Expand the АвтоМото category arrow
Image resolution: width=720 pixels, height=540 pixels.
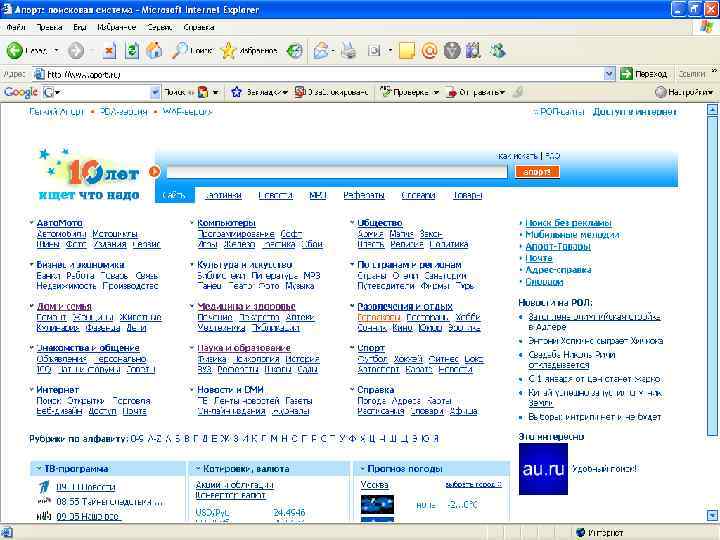coord(32,223)
